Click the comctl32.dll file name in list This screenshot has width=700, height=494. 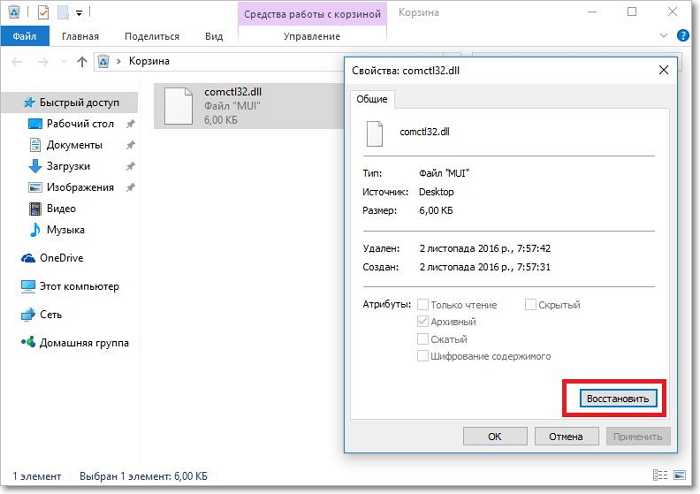tap(233, 92)
